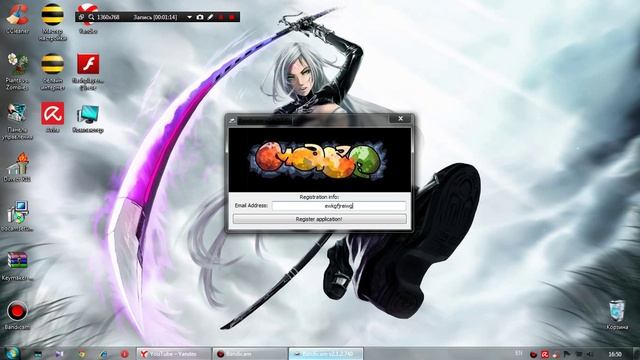Click the window-target icon in the recording bar
The height and width of the screenshot is (360, 640).
point(81,17)
